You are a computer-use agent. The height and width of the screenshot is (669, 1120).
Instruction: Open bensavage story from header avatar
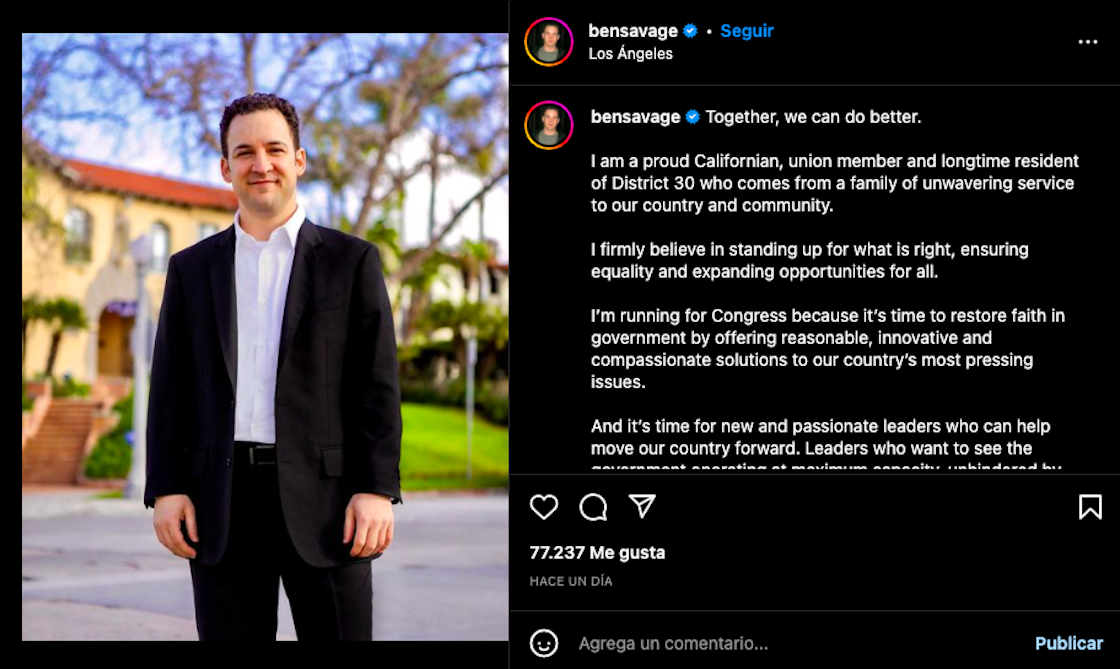pyautogui.click(x=549, y=42)
